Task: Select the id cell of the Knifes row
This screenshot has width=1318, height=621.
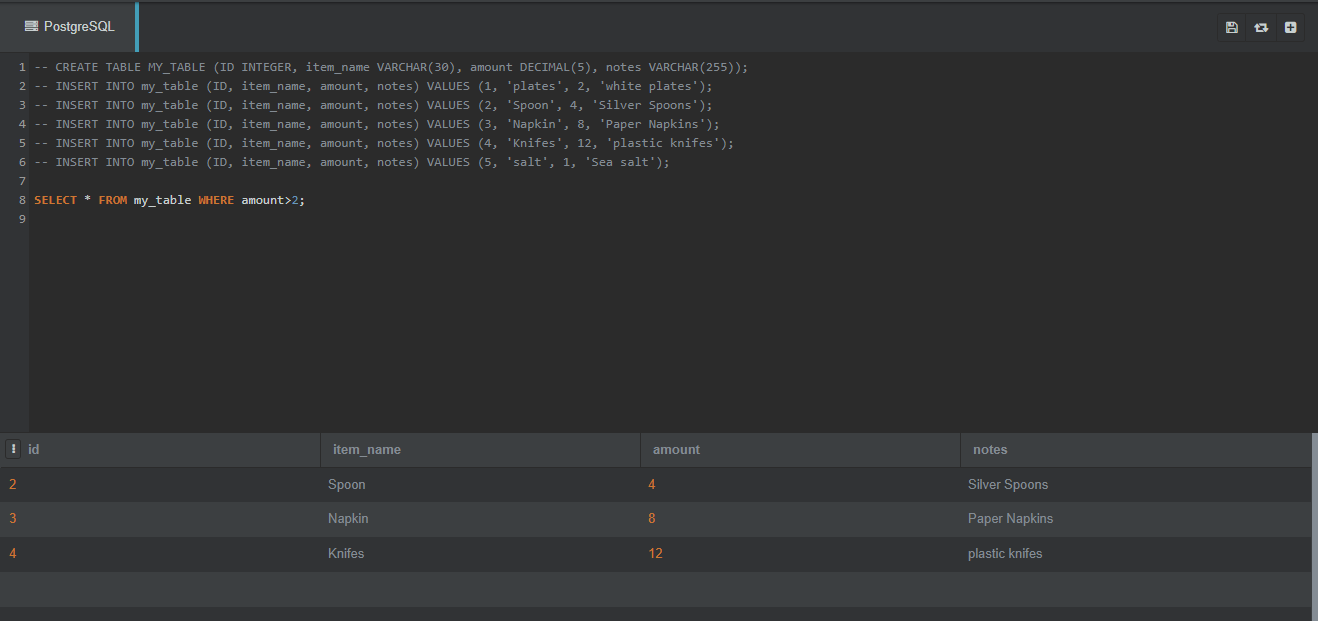Action: click(x=160, y=554)
